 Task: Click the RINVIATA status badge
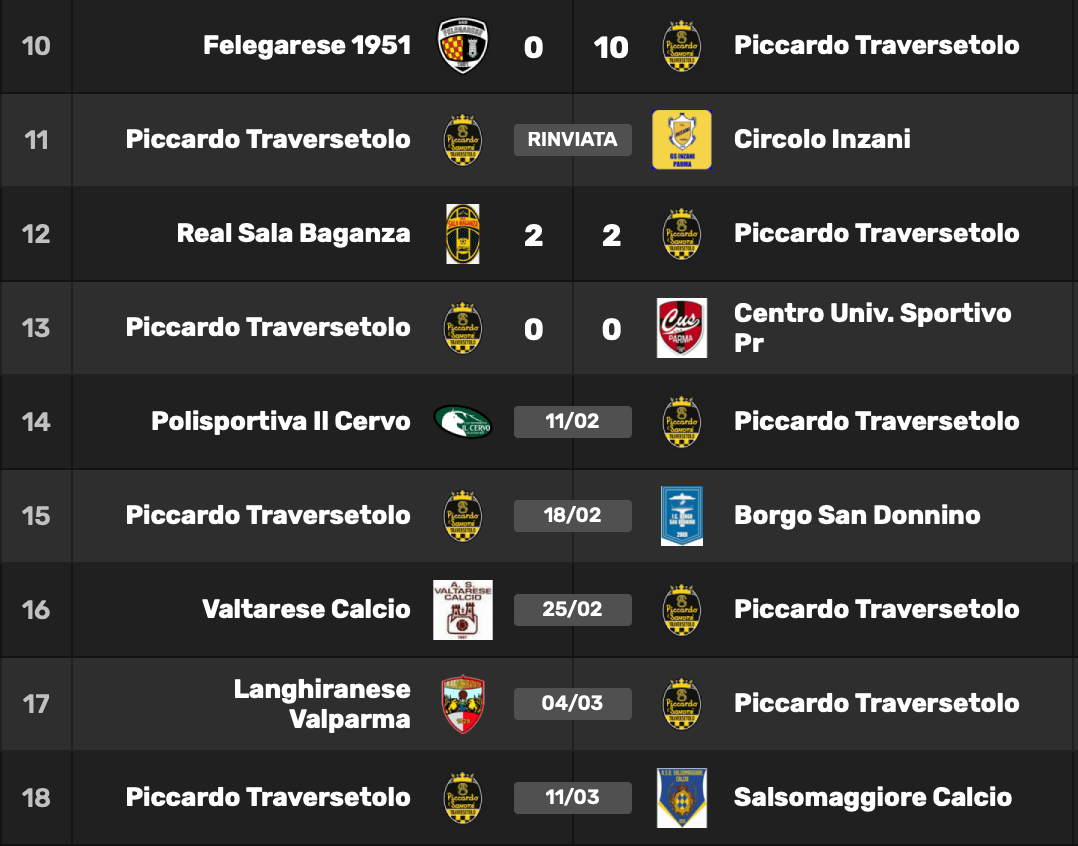pos(573,140)
